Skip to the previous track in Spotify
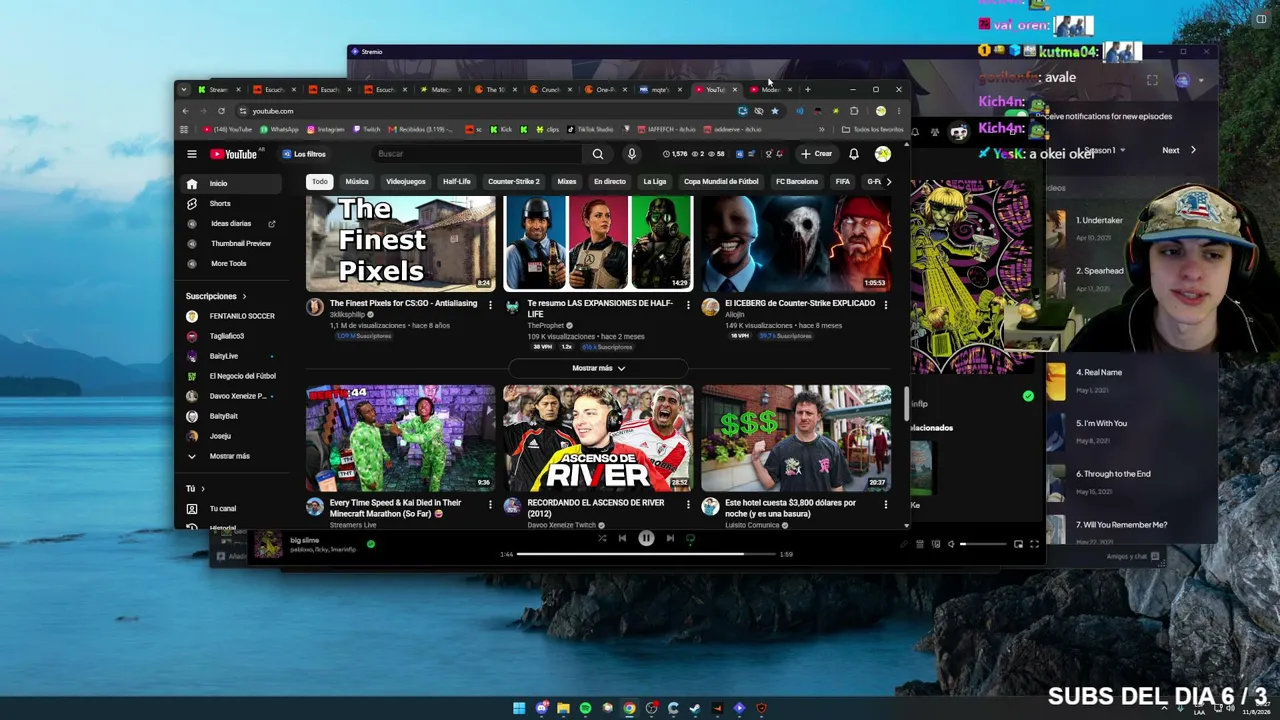 point(622,538)
